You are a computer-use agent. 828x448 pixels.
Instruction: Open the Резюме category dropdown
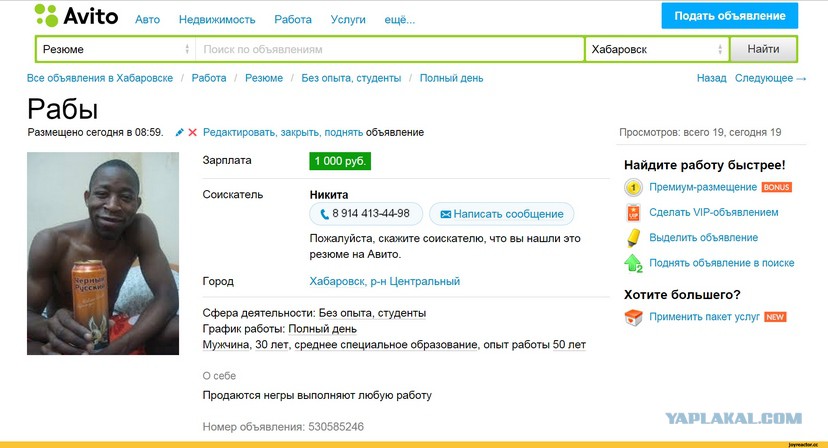(x=116, y=49)
